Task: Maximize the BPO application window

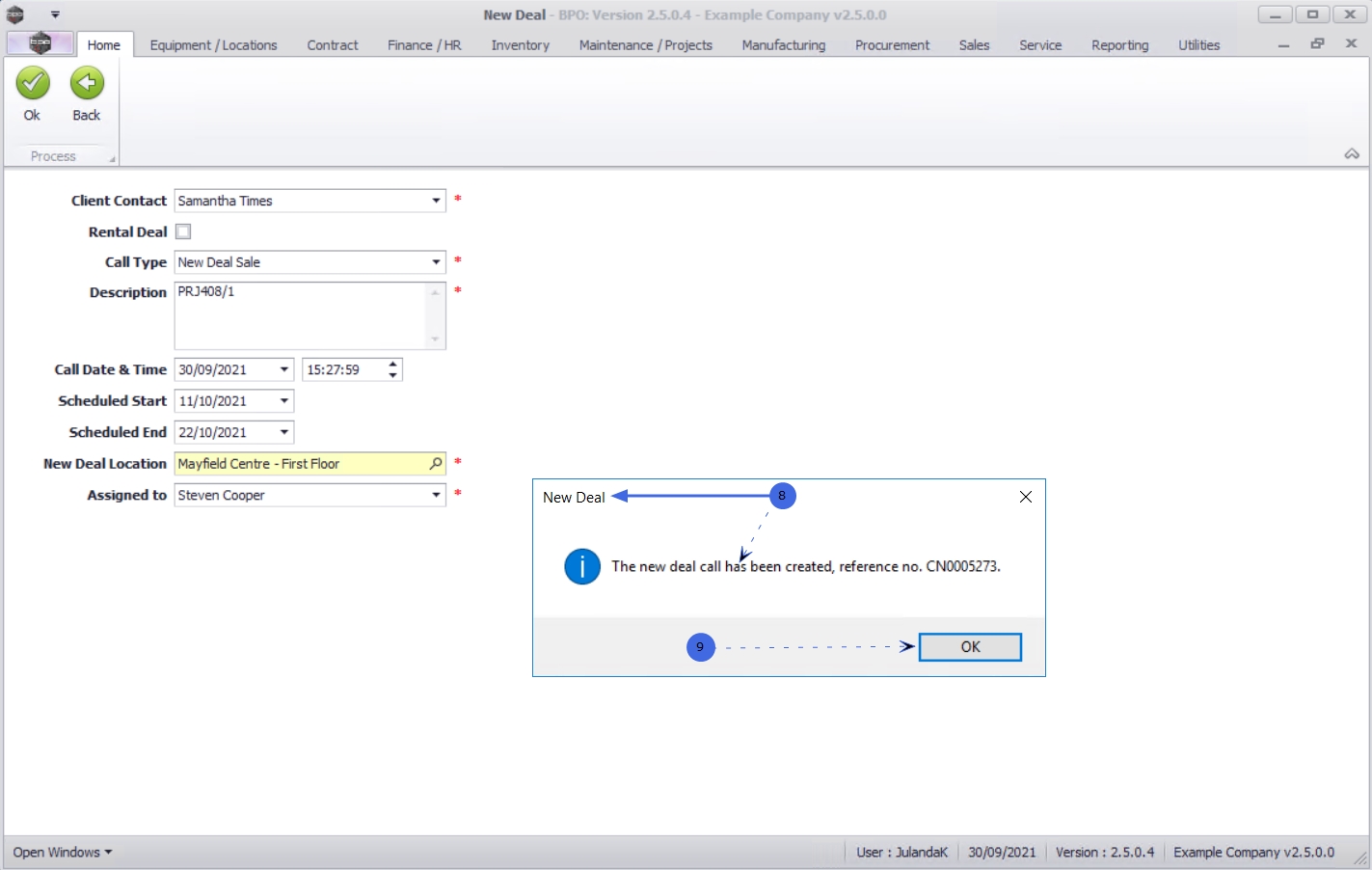Action: tap(1312, 14)
